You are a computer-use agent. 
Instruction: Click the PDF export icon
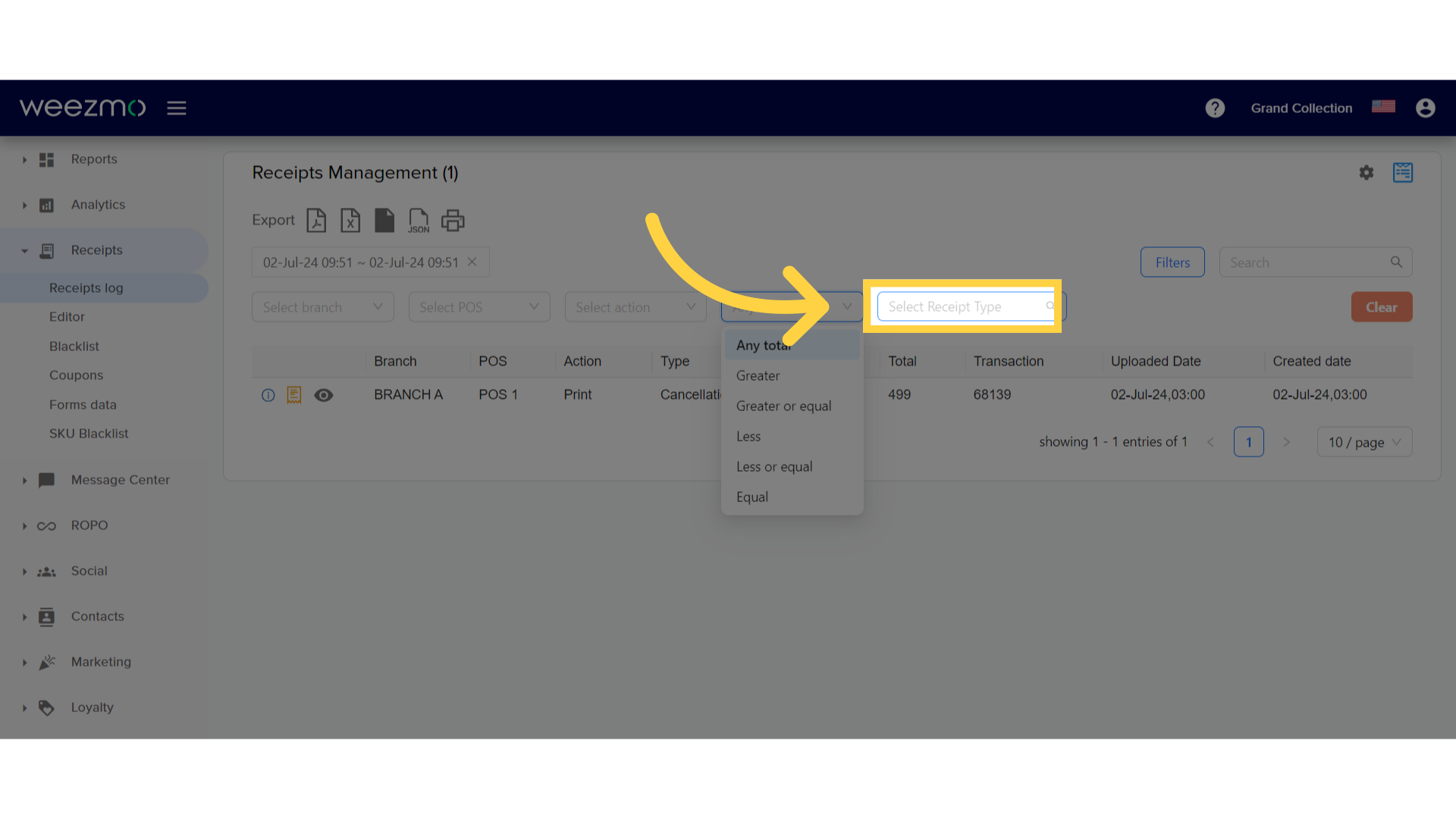(316, 220)
